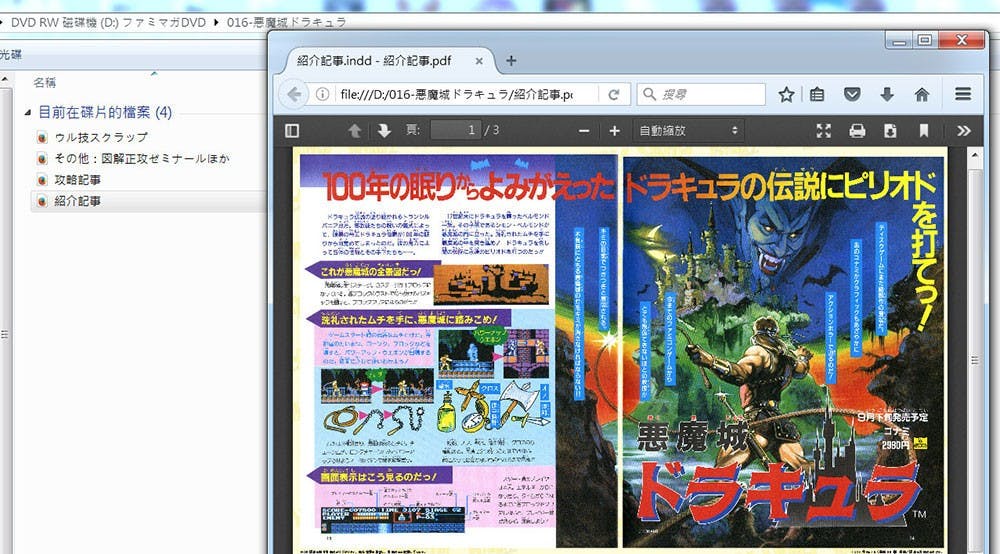Collapse the 目前在碟片的檔案 group
The width and height of the screenshot is (1000, 554).
[27, 113]
